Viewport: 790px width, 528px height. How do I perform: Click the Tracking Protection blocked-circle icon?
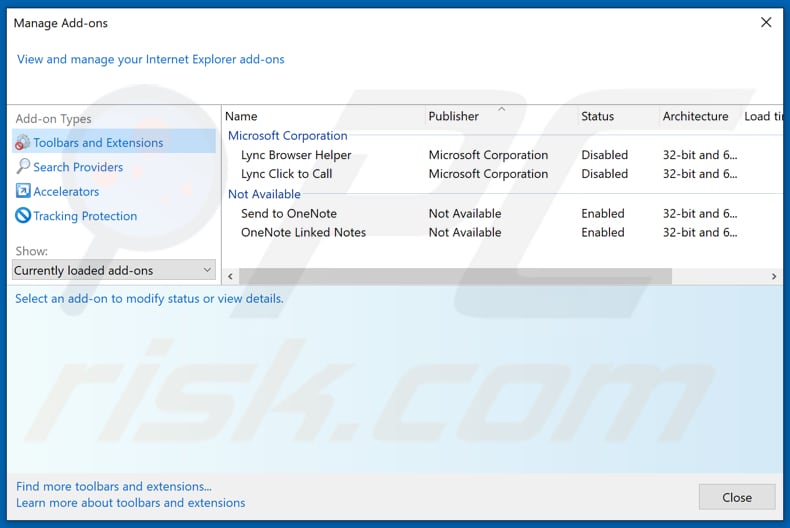[23, 216]
